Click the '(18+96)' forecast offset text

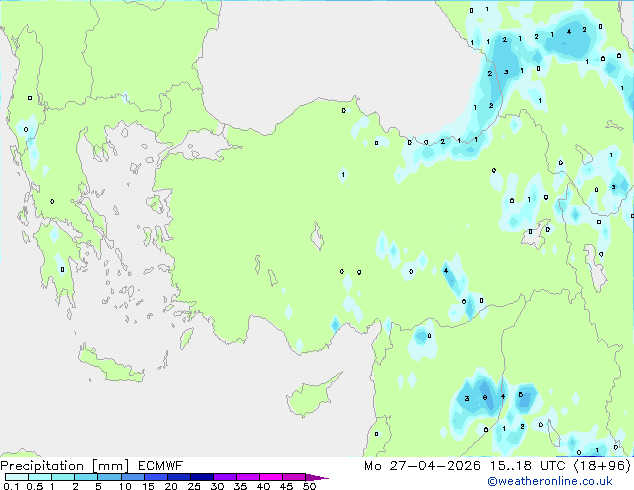coord(602,466)
